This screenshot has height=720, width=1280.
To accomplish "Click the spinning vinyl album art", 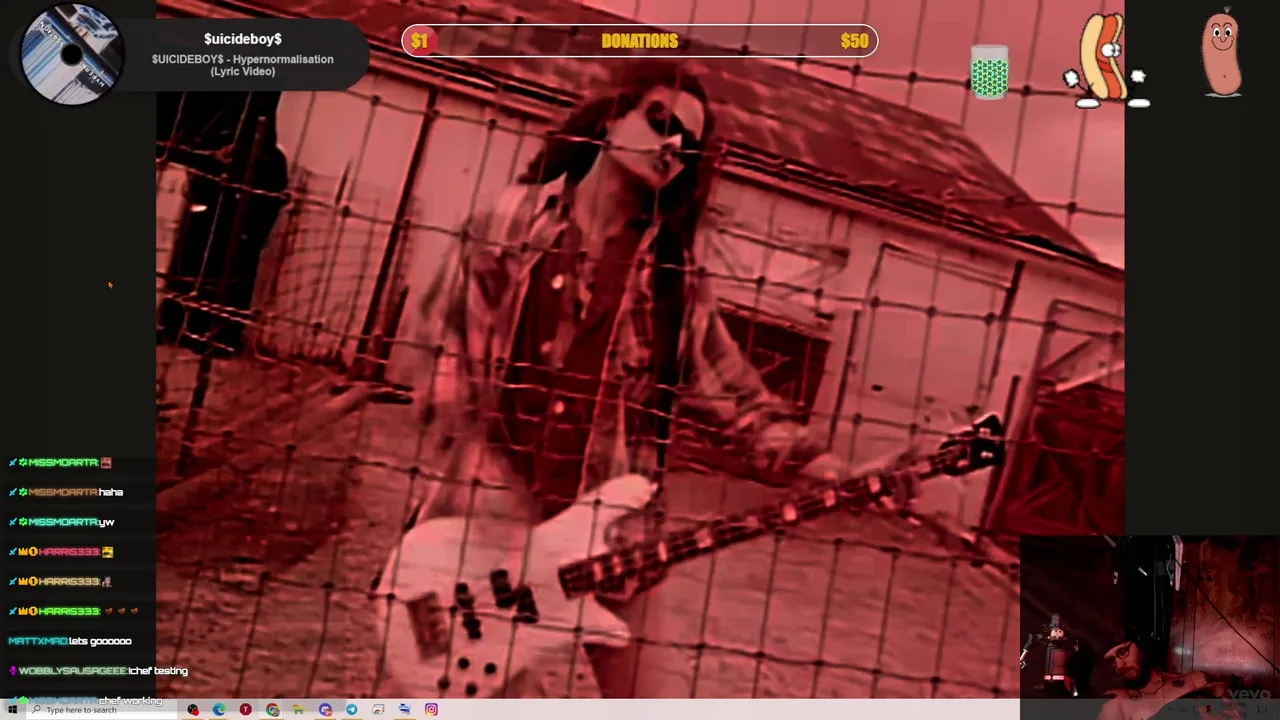I will coord(71,55).
